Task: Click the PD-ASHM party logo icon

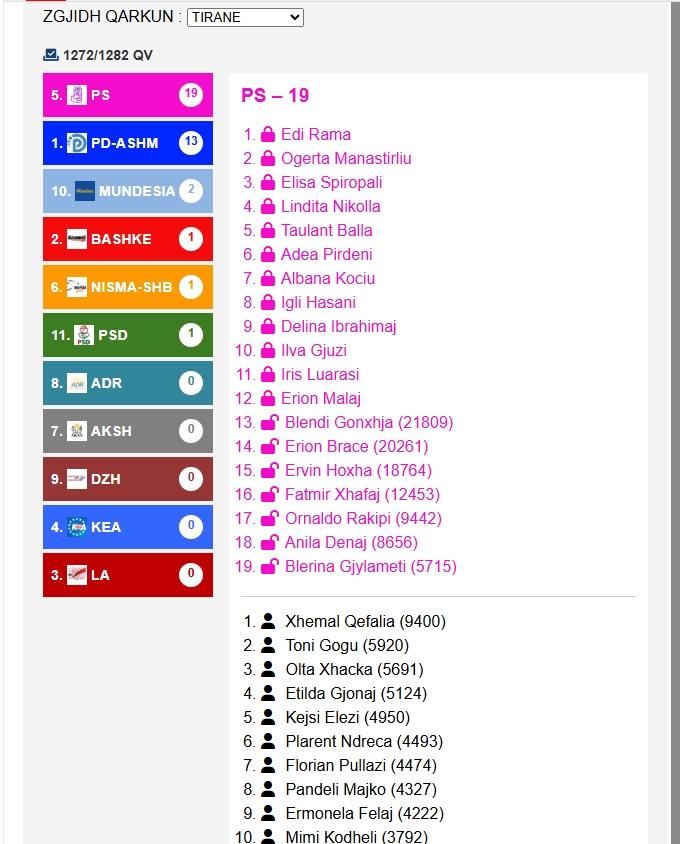Action: [76, 143]
